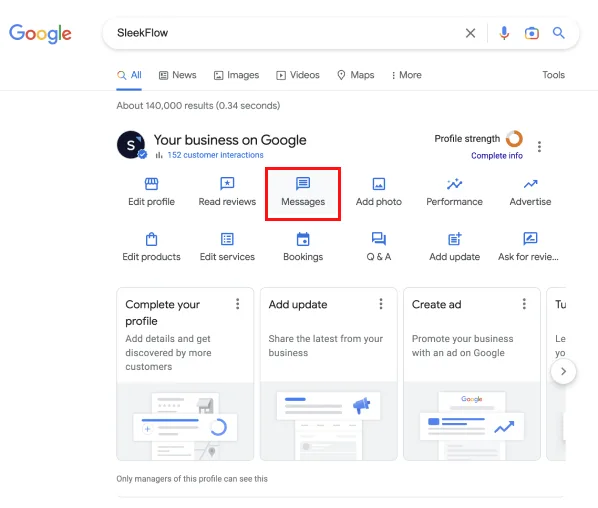598x508 pixels.
Task: Open the Create ad card heading
Action: click(436, 305)
